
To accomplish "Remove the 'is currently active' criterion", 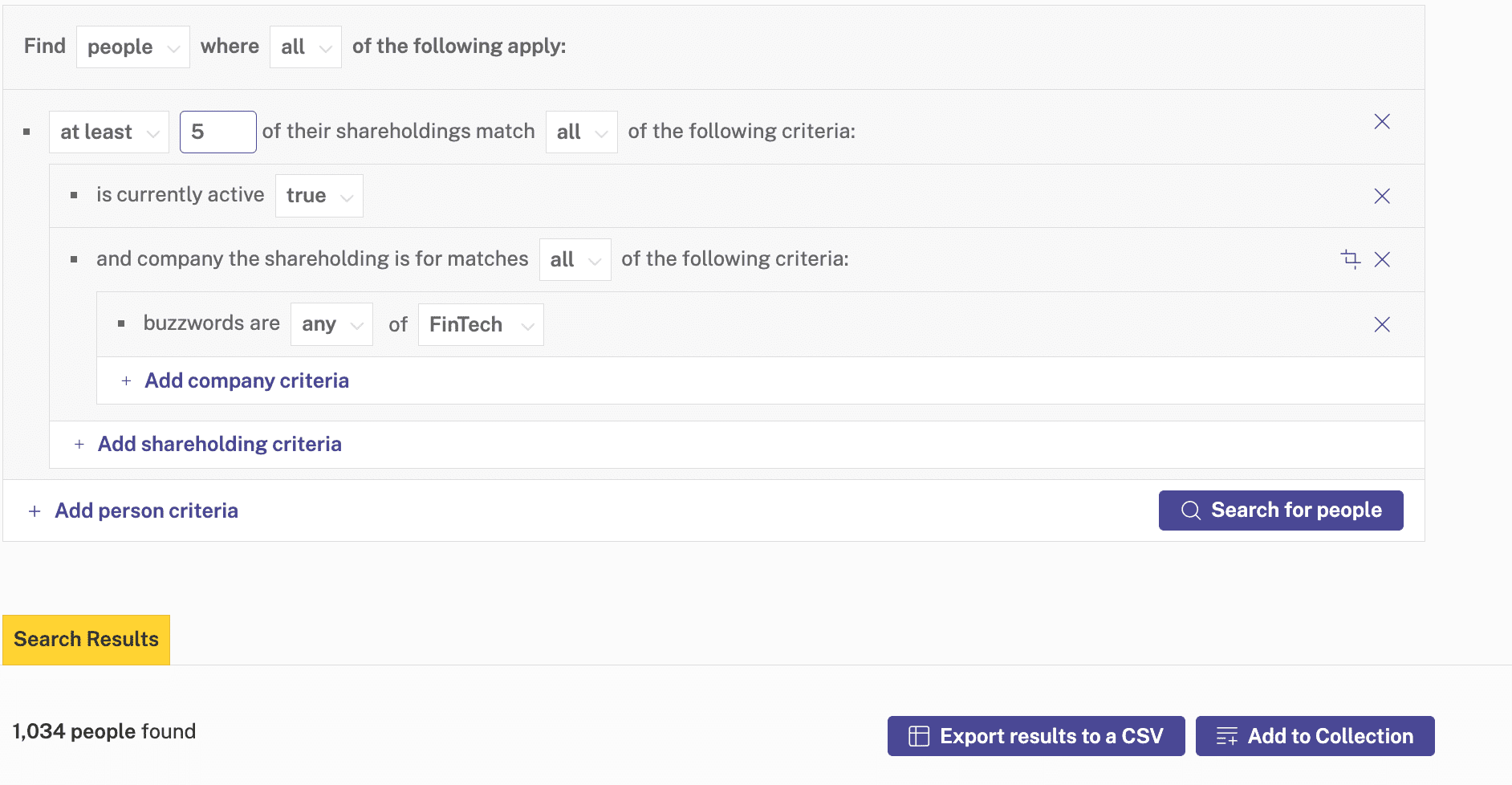I will click(x=1381, y=196).
